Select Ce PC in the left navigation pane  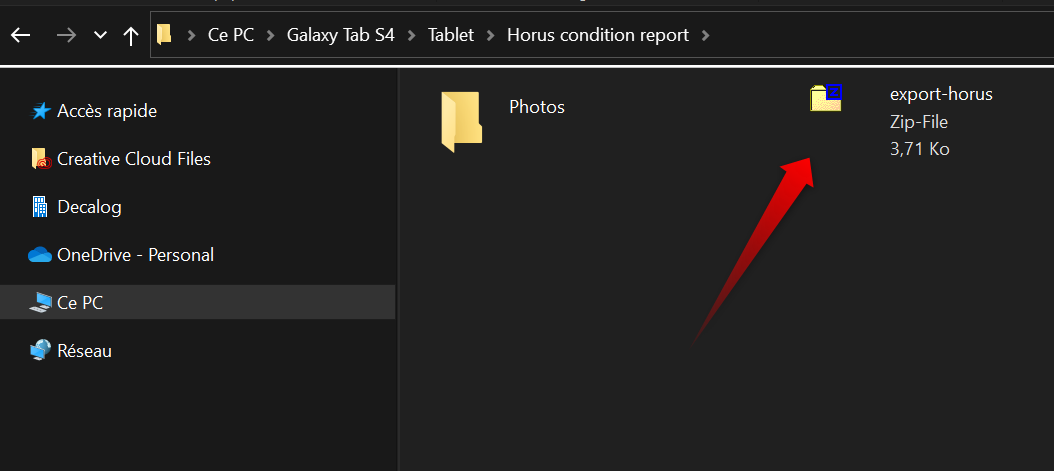80,303
